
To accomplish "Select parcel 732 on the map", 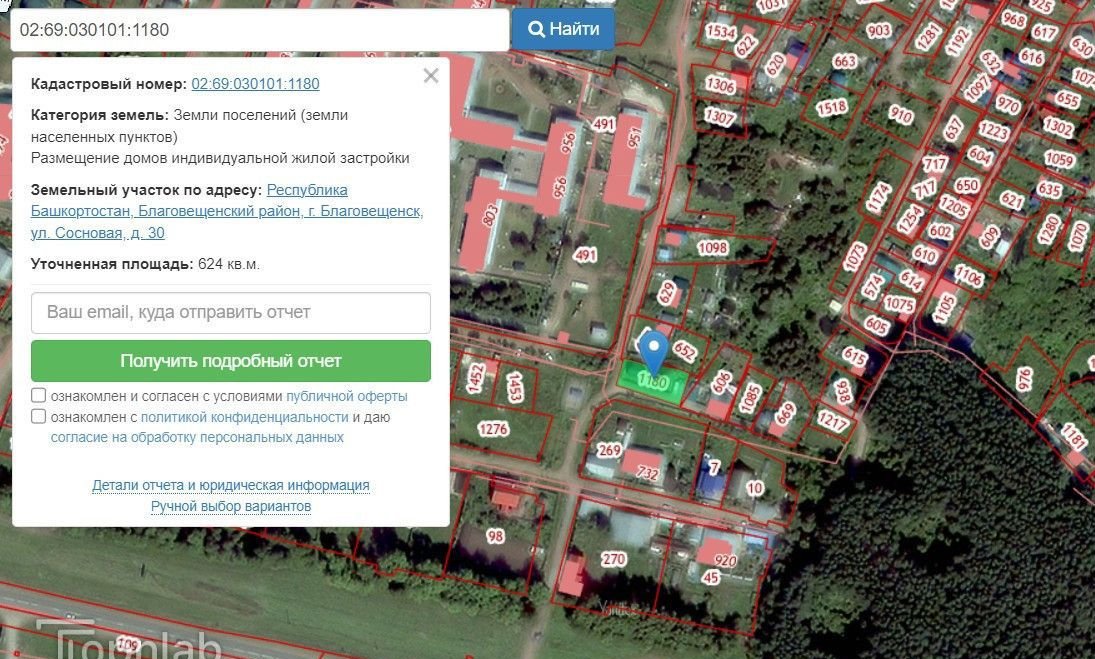I will (x=648, y=472).
